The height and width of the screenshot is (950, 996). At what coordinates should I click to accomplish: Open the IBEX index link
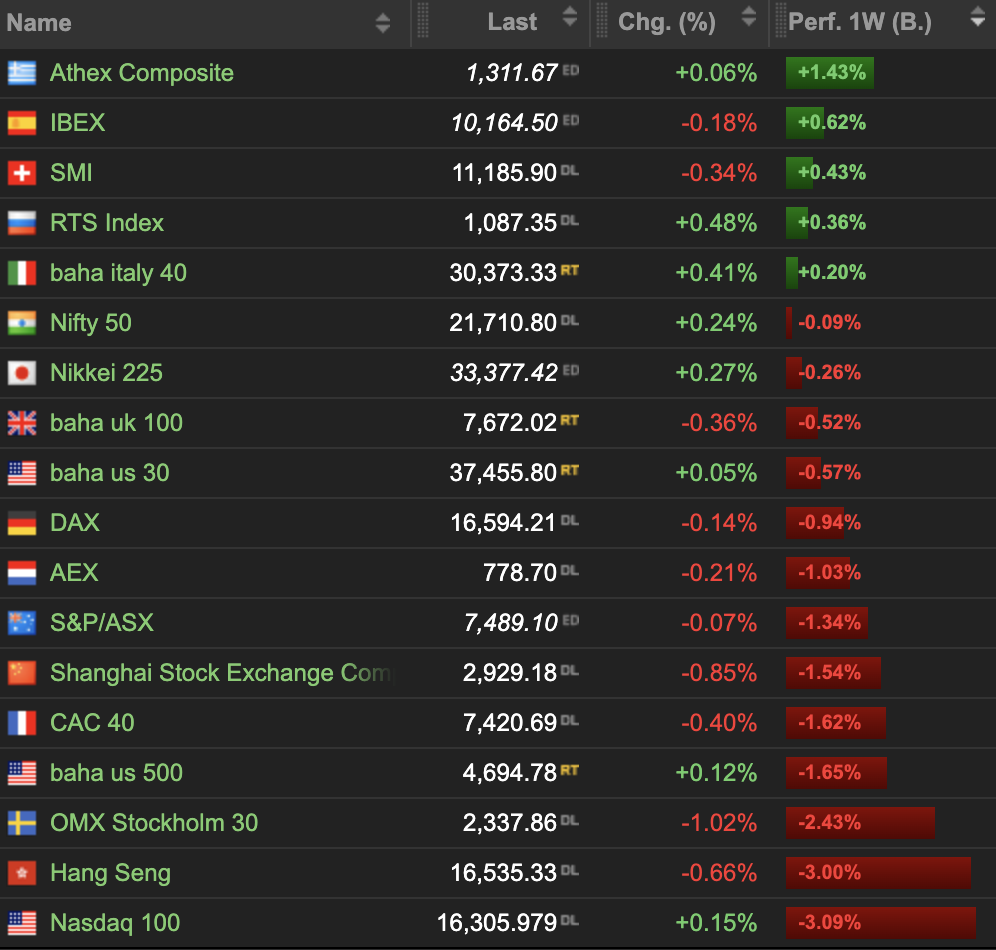pyautogui.click(x=77, y=123)
